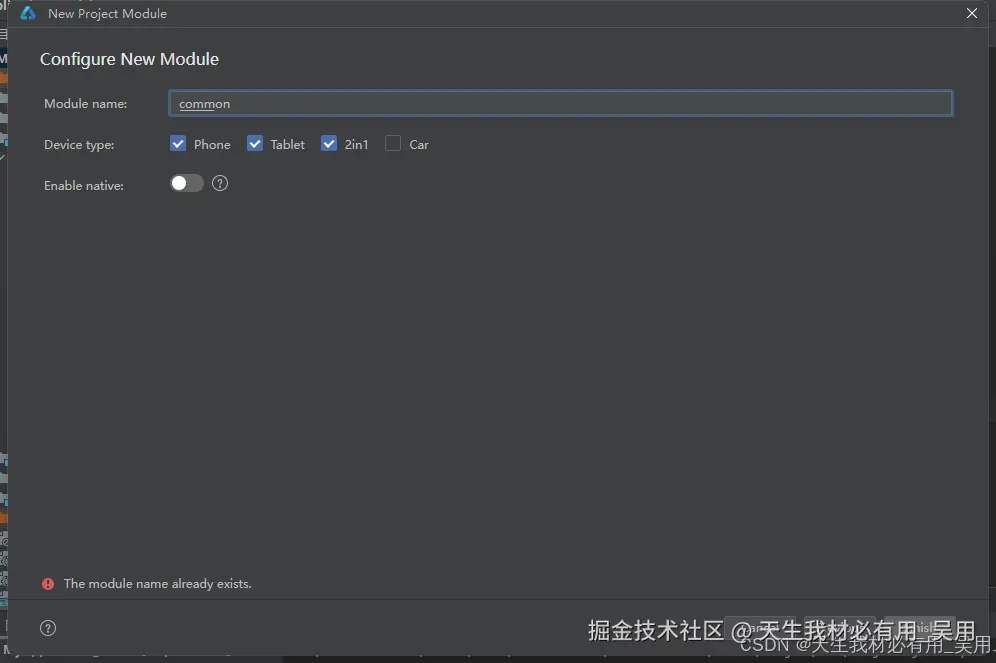Uncheck the Tablet device type checkbox
Viewport: 996px width, 663px height.
click(x=255, y=143)
